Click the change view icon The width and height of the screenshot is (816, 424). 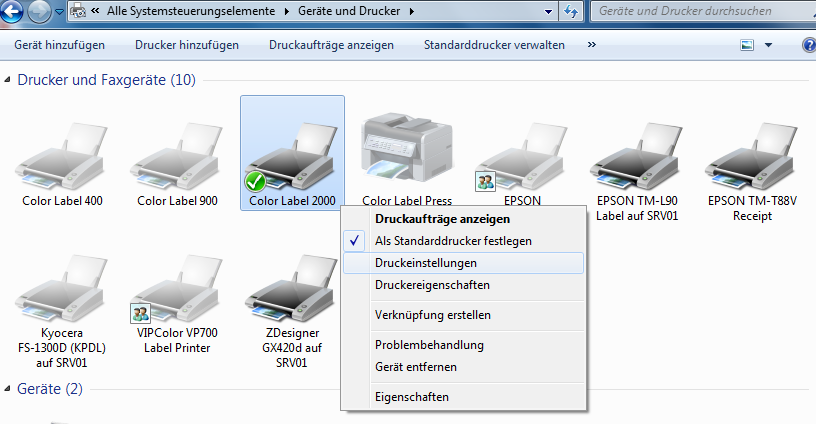[747, 45]
